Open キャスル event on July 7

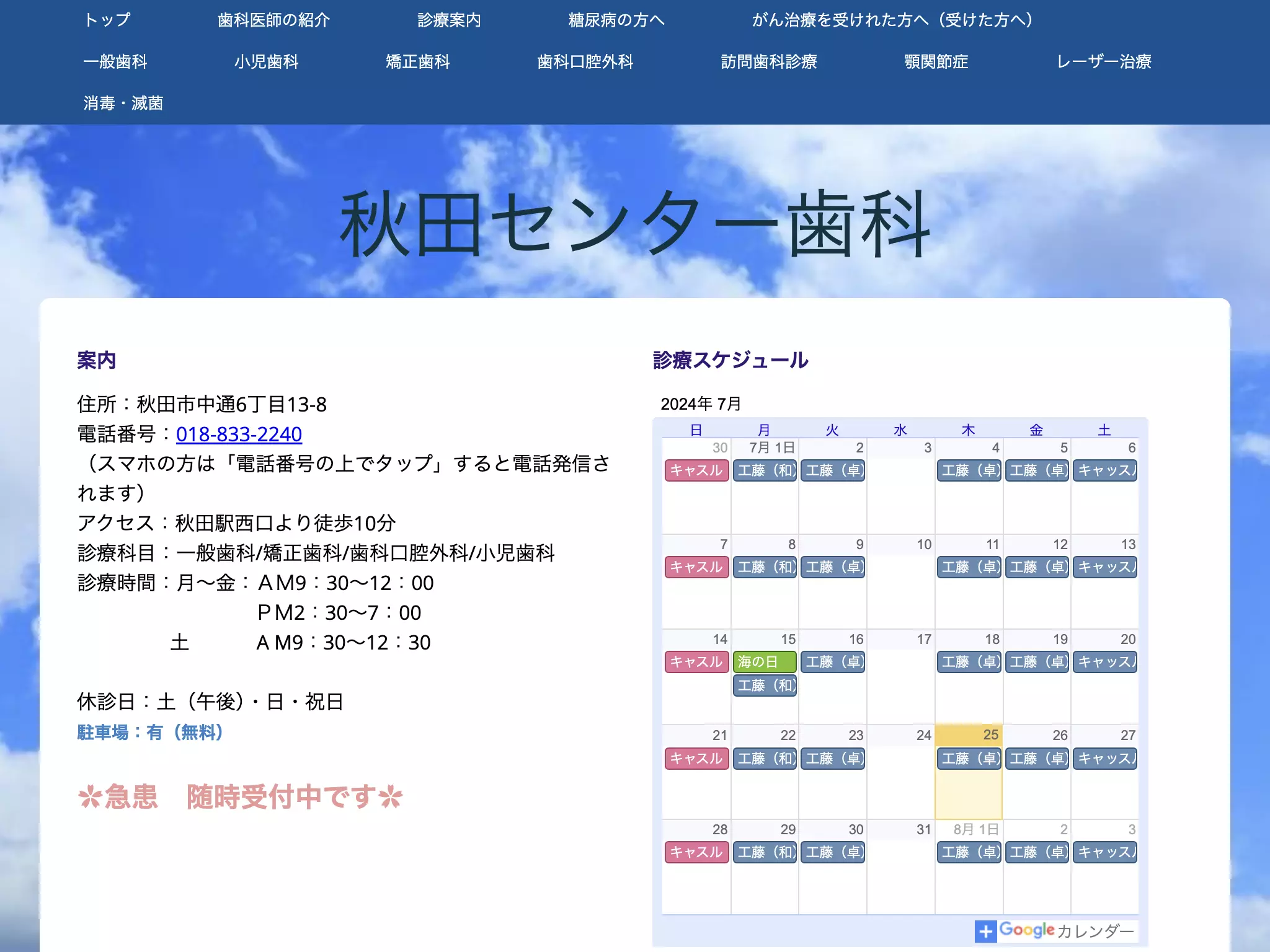click(696, 567)
